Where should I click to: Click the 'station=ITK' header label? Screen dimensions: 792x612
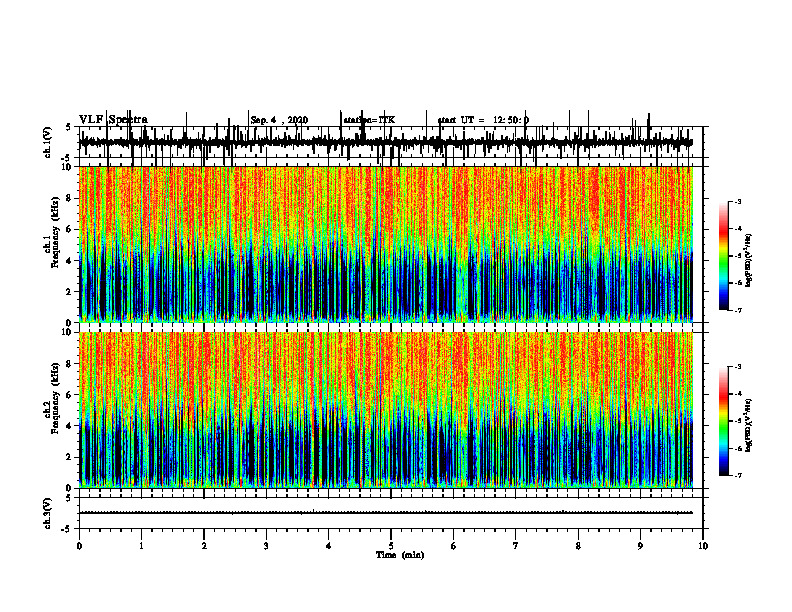(369, 120)
